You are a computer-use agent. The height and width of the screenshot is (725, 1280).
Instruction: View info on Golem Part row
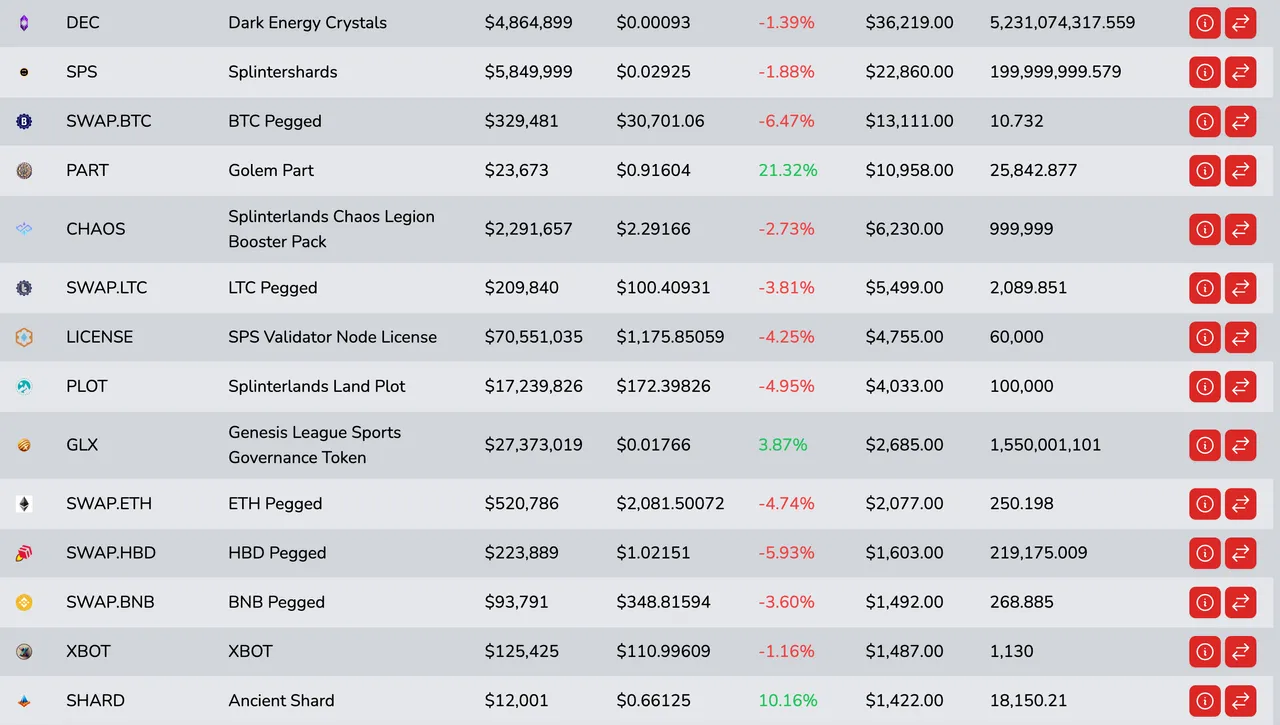1205,170
